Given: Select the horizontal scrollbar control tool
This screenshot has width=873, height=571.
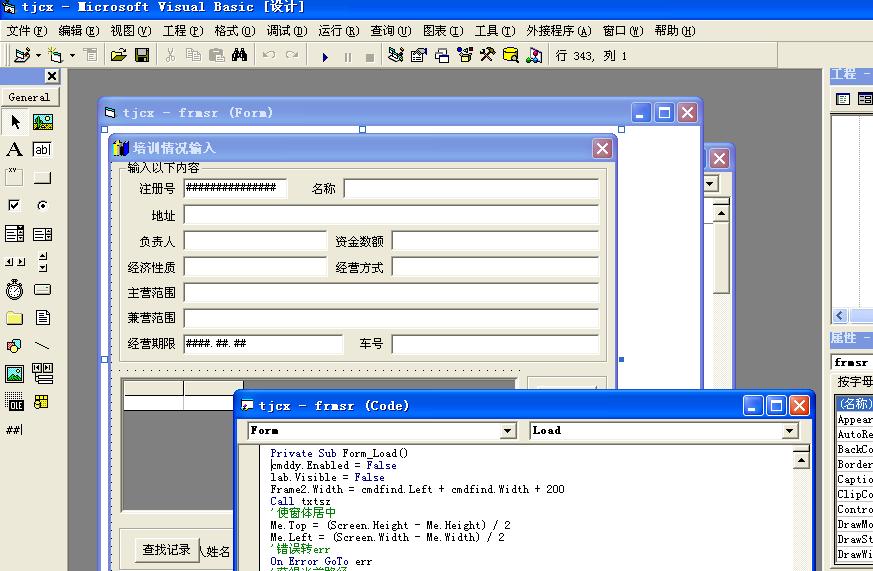Looking at the screenshot, I should (15, 262).
